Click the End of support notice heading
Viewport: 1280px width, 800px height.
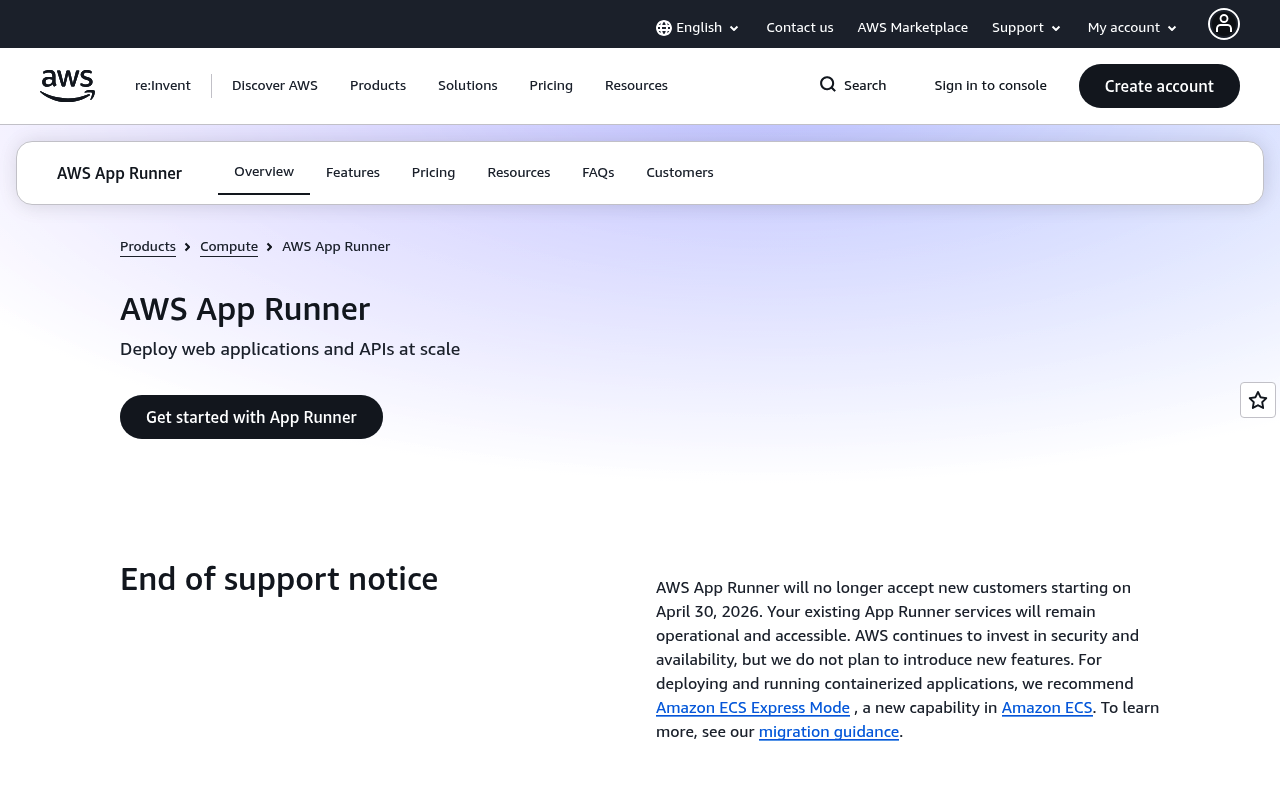(x=279, y=579)
